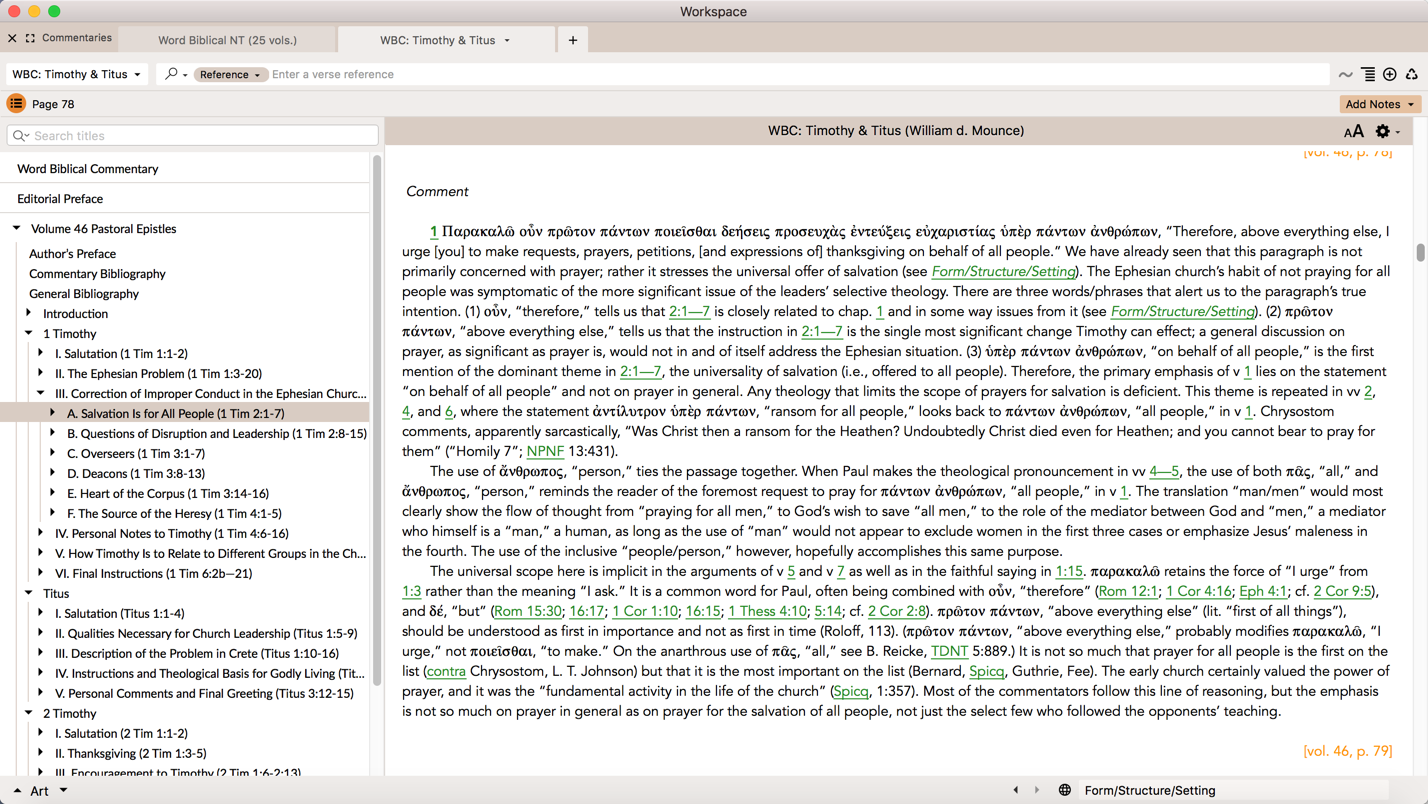The width and height of the screenshot is (1428, 804).
Task: Expand I. Salutation (1 Tim 1:1-2) node
Action: [41, 353]
